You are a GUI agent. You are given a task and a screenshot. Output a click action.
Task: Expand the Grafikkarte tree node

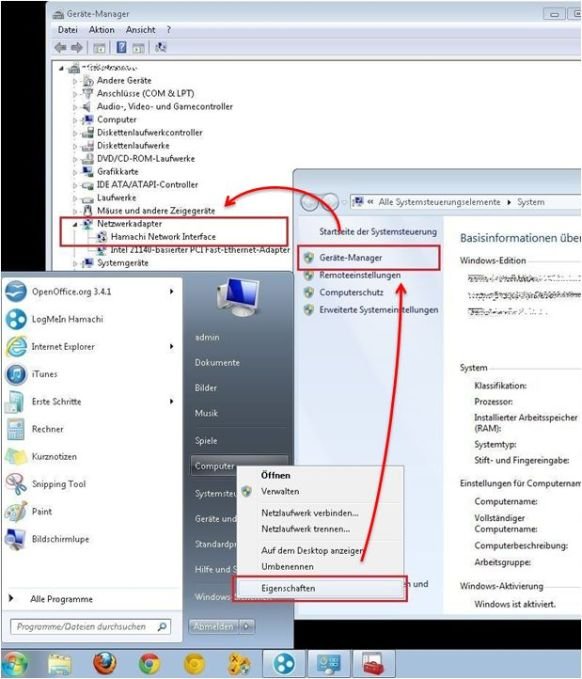(x=75, y=172)
